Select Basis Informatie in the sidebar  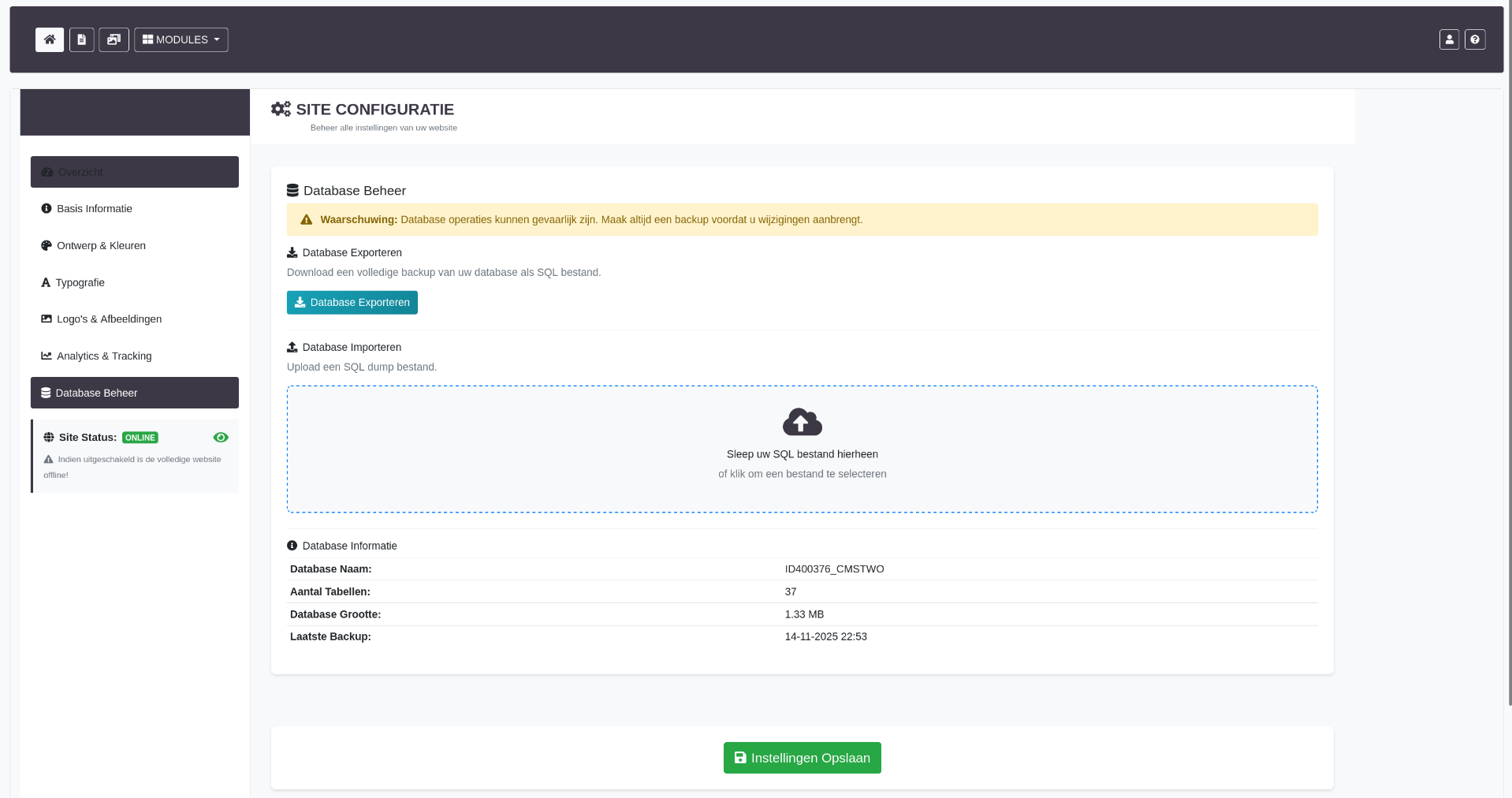93,208
